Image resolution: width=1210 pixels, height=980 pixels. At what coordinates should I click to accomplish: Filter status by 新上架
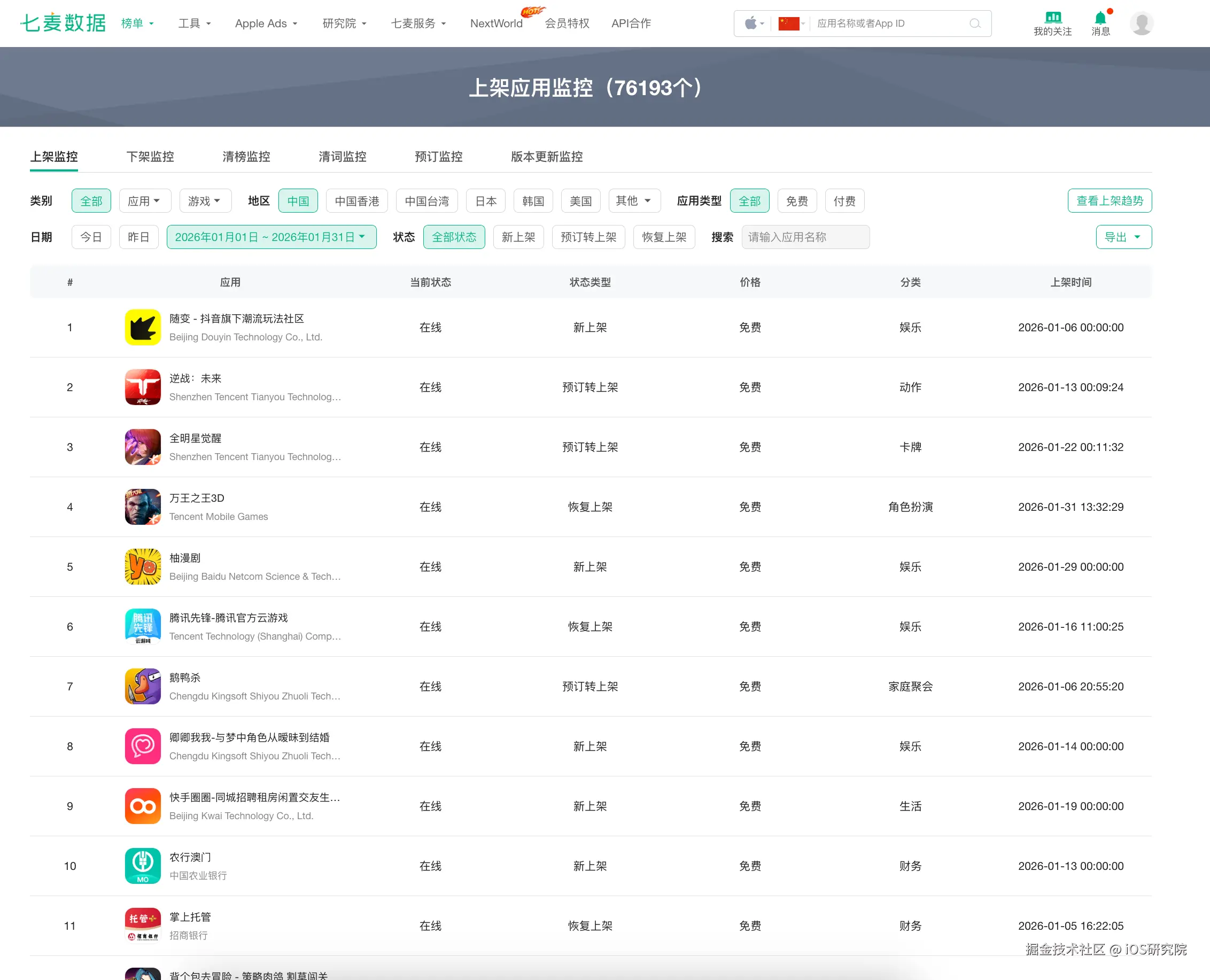coord(518,237)
